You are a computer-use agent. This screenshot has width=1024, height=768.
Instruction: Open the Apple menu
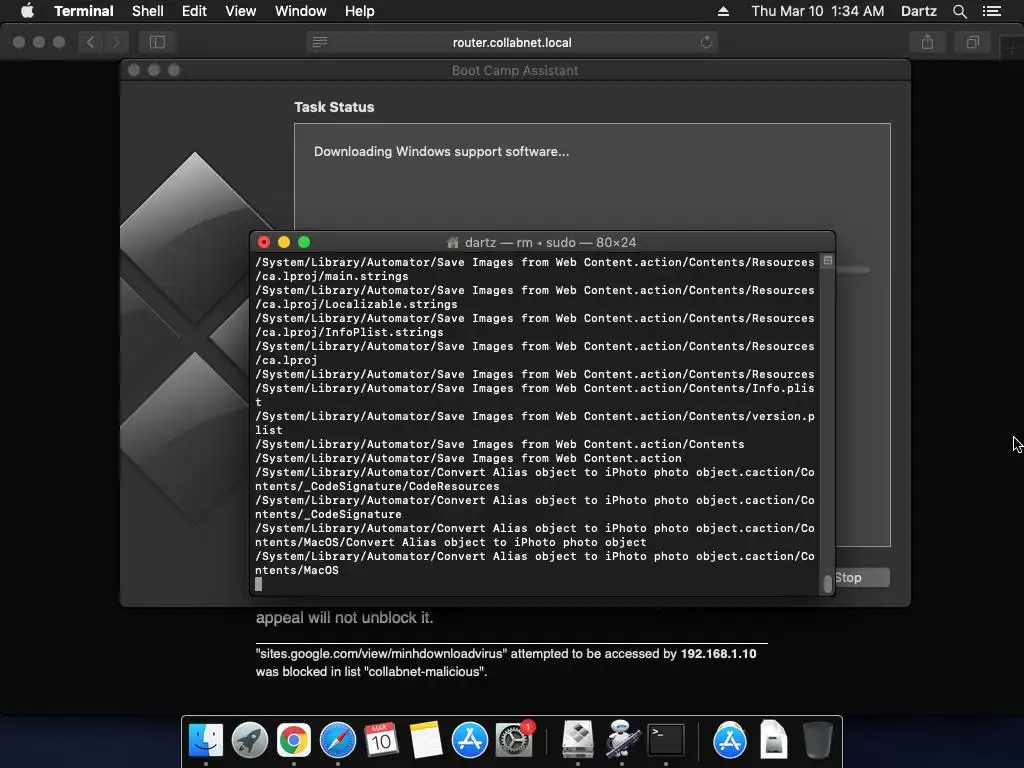(27, 11)
